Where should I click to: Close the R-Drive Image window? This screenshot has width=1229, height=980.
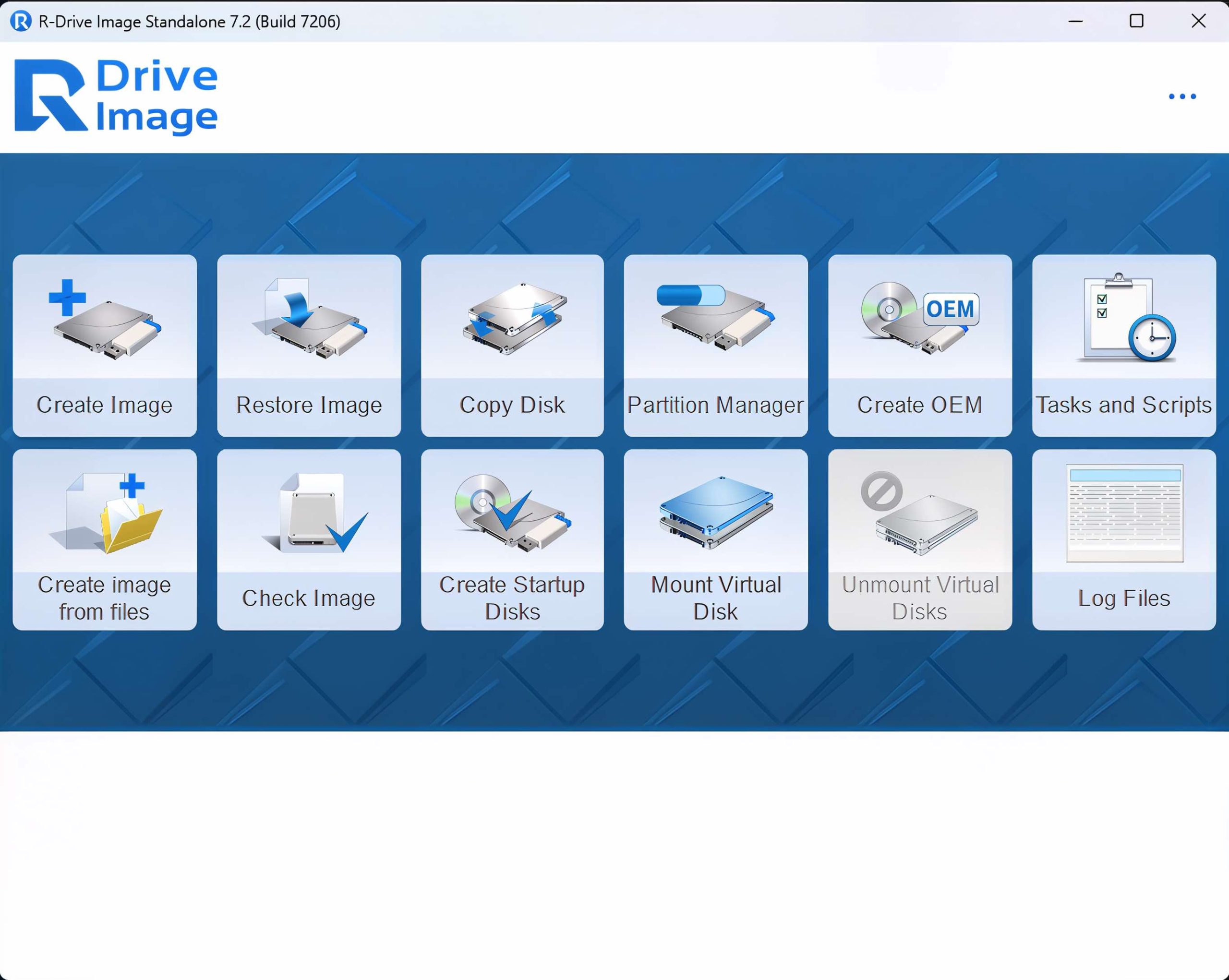click(x=1198, y=22)
